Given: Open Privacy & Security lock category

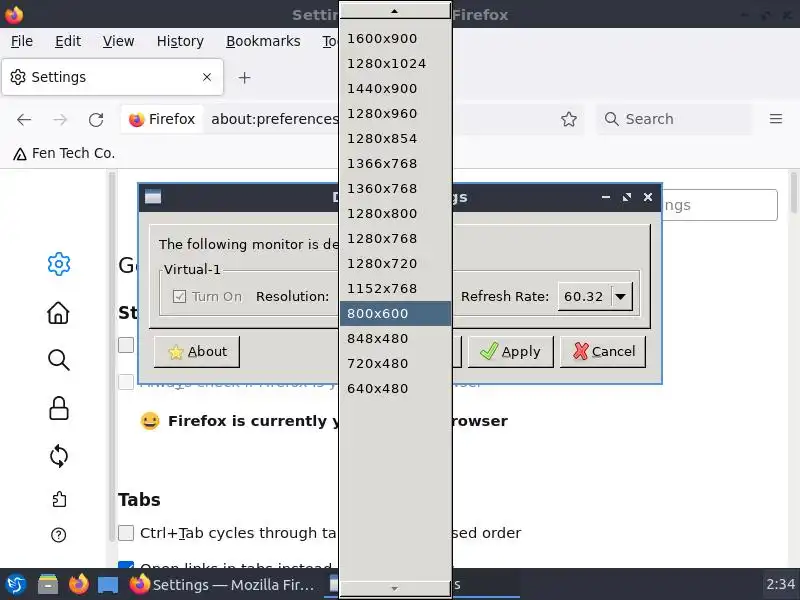Looking at the screenshot, I should click(x=59, y=408).
